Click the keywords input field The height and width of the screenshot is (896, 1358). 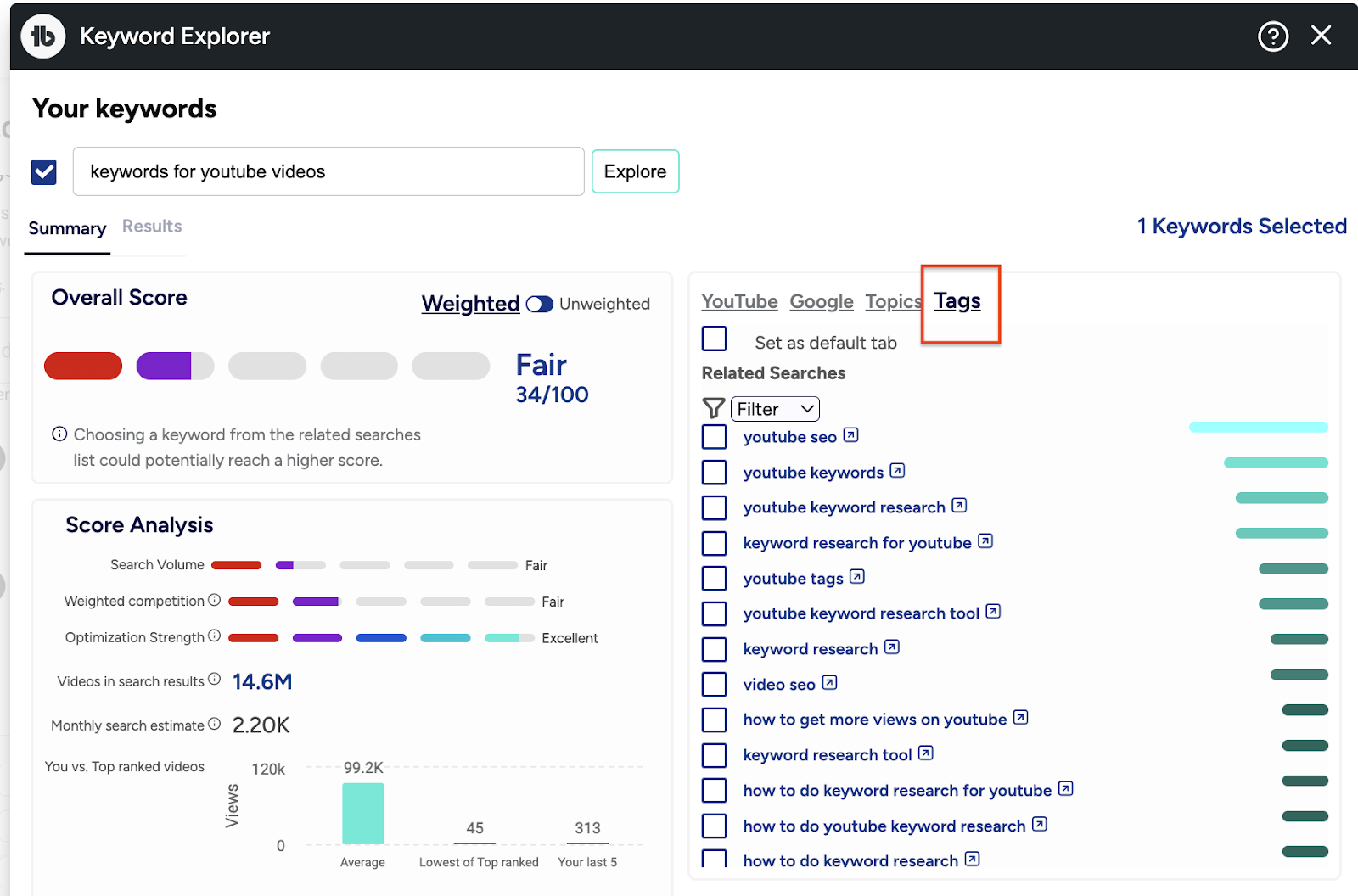tap(328, 171)
